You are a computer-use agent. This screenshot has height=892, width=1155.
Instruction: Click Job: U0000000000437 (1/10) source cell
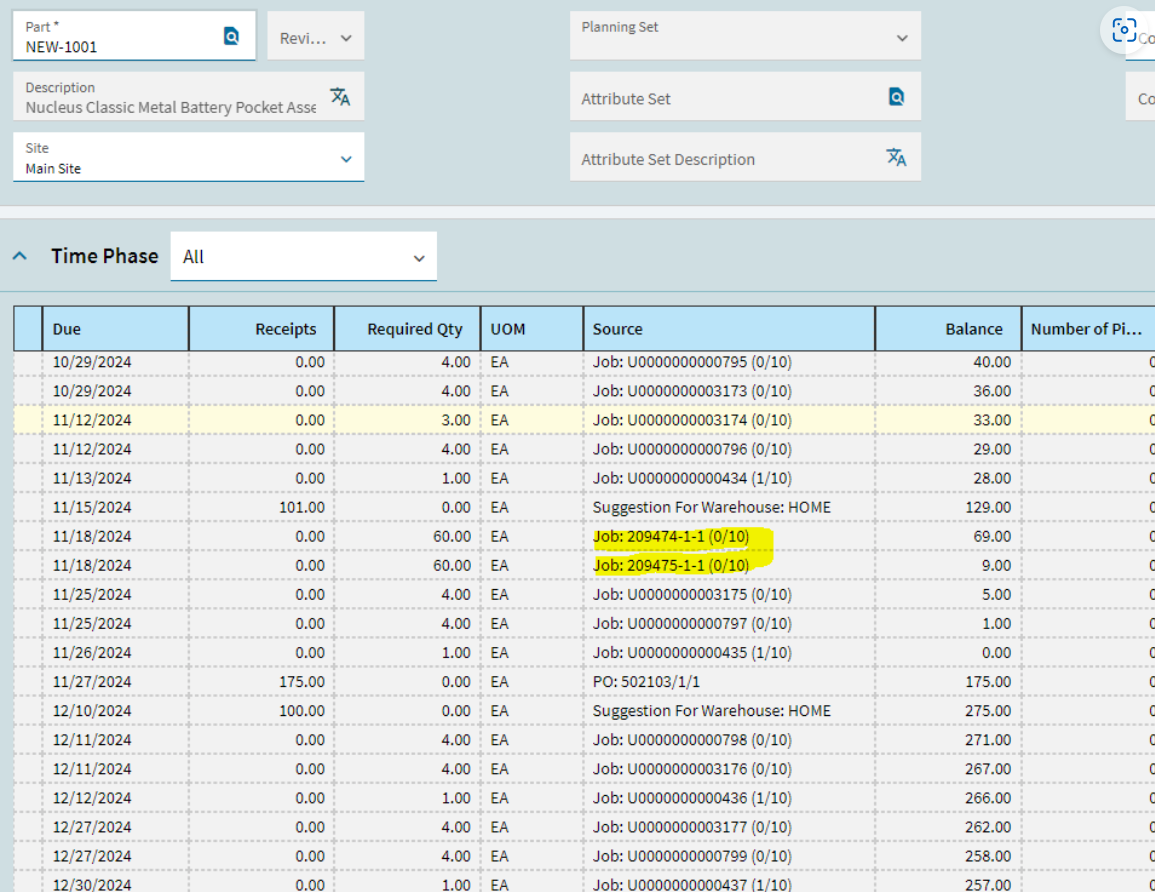pyautogui.click(x=692, y=884)
